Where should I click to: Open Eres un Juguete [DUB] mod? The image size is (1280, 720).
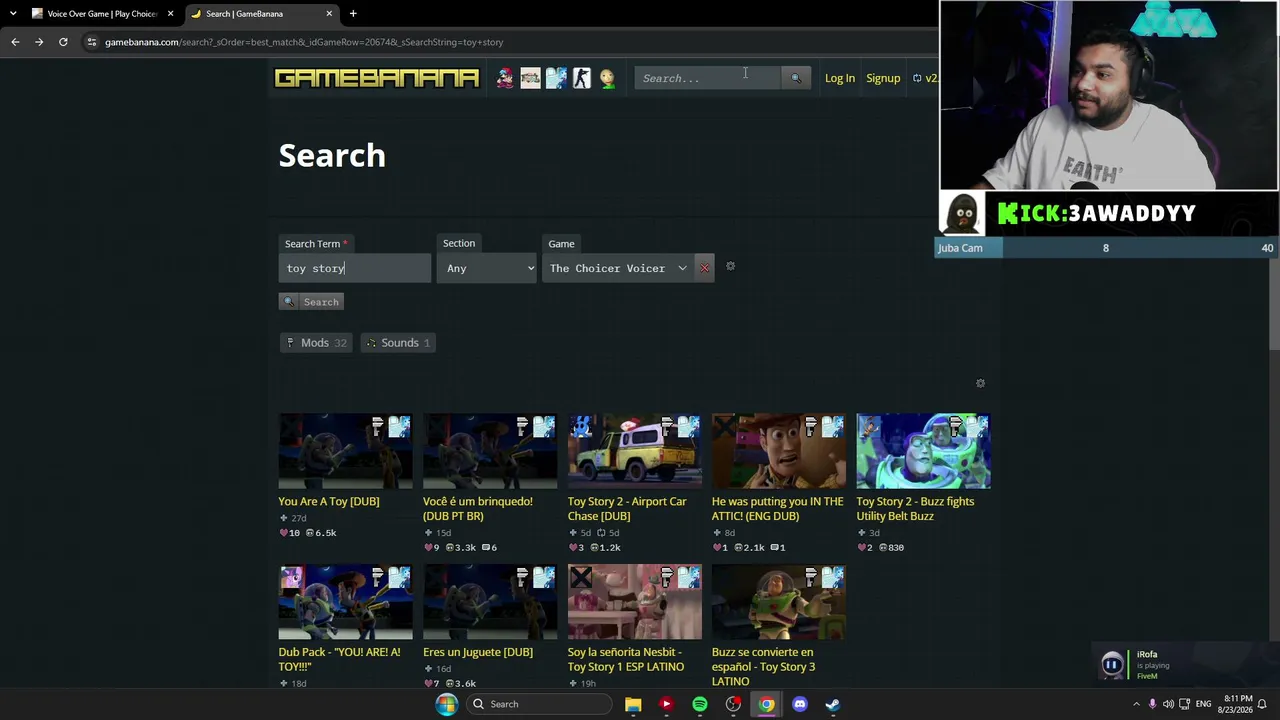pos(478,652)
